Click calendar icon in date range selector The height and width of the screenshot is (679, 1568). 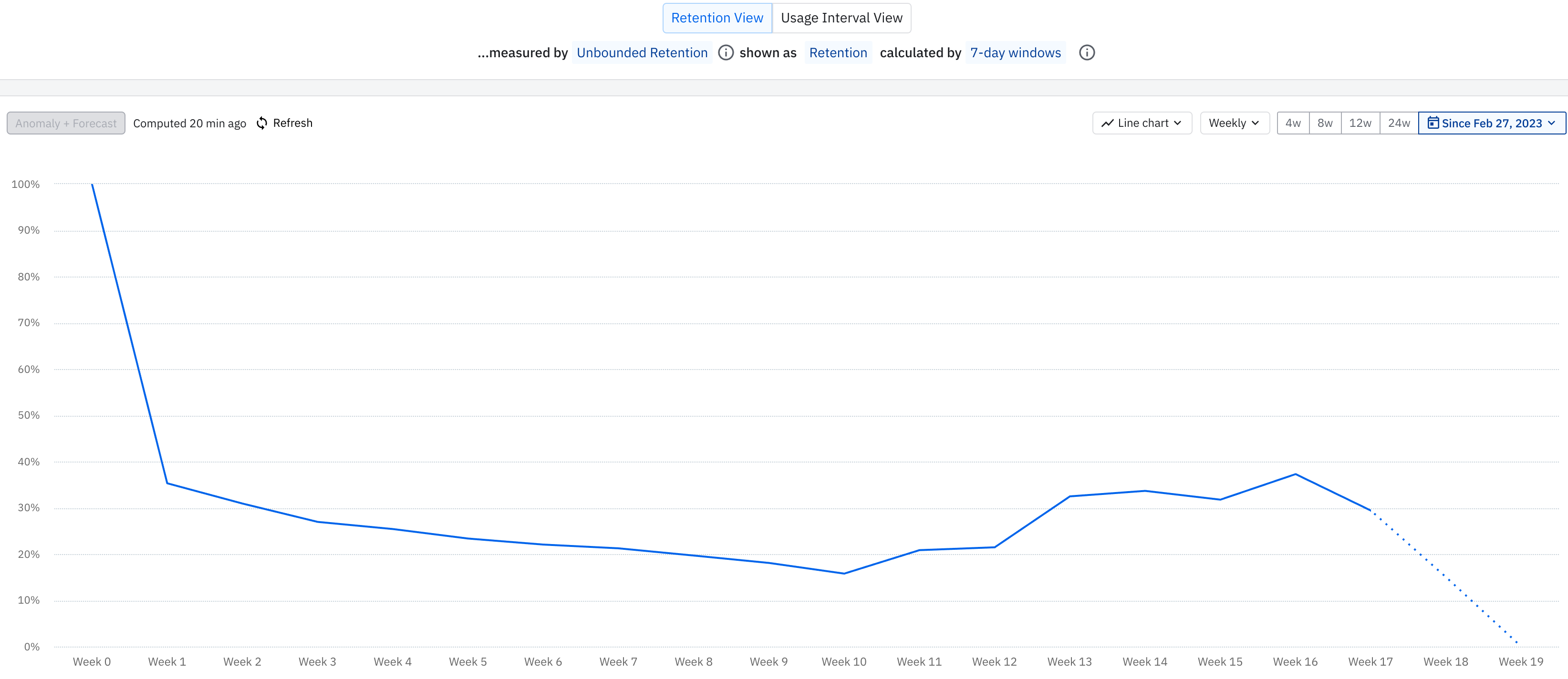point(1433,123)
